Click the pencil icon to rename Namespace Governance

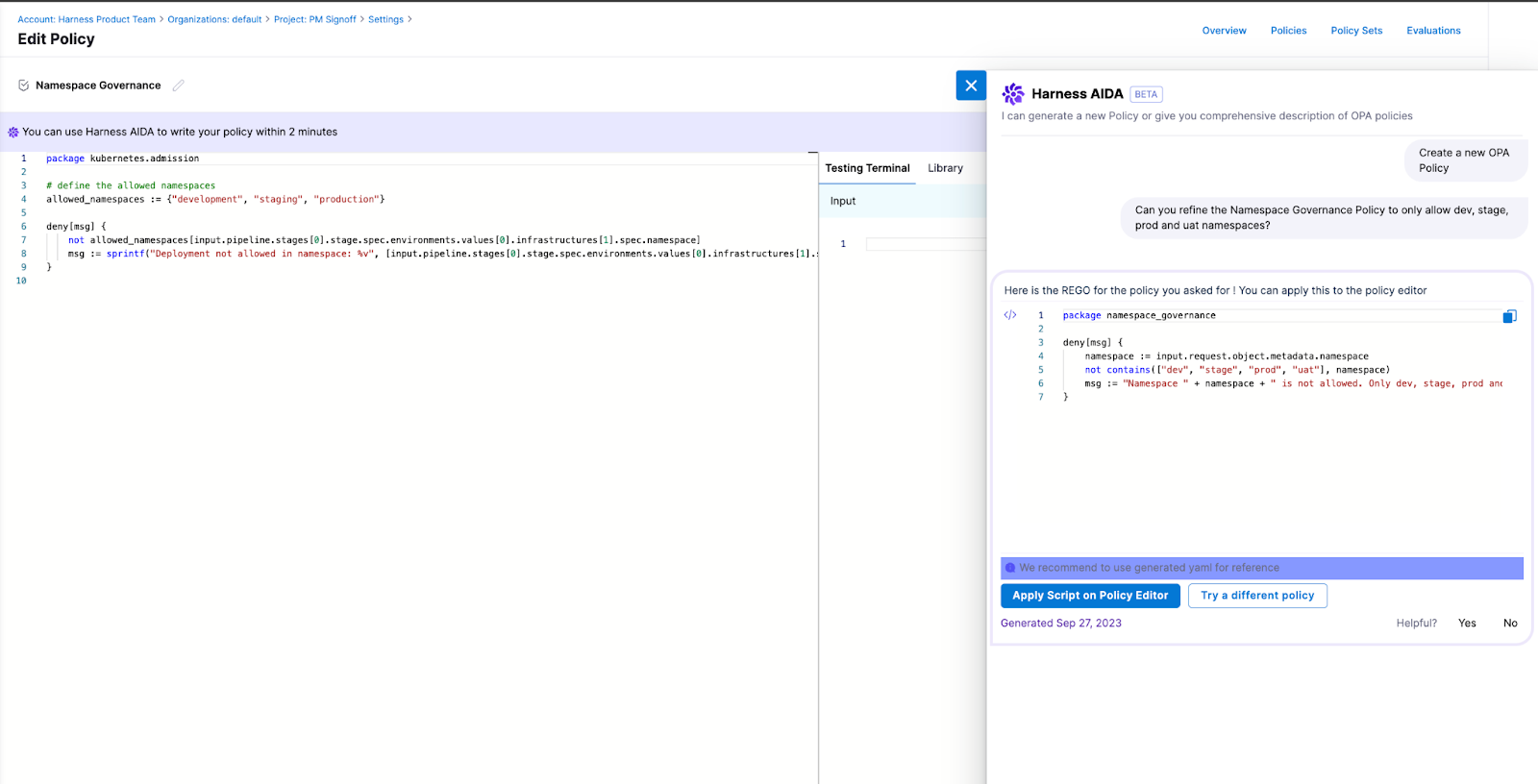[178, 86]
